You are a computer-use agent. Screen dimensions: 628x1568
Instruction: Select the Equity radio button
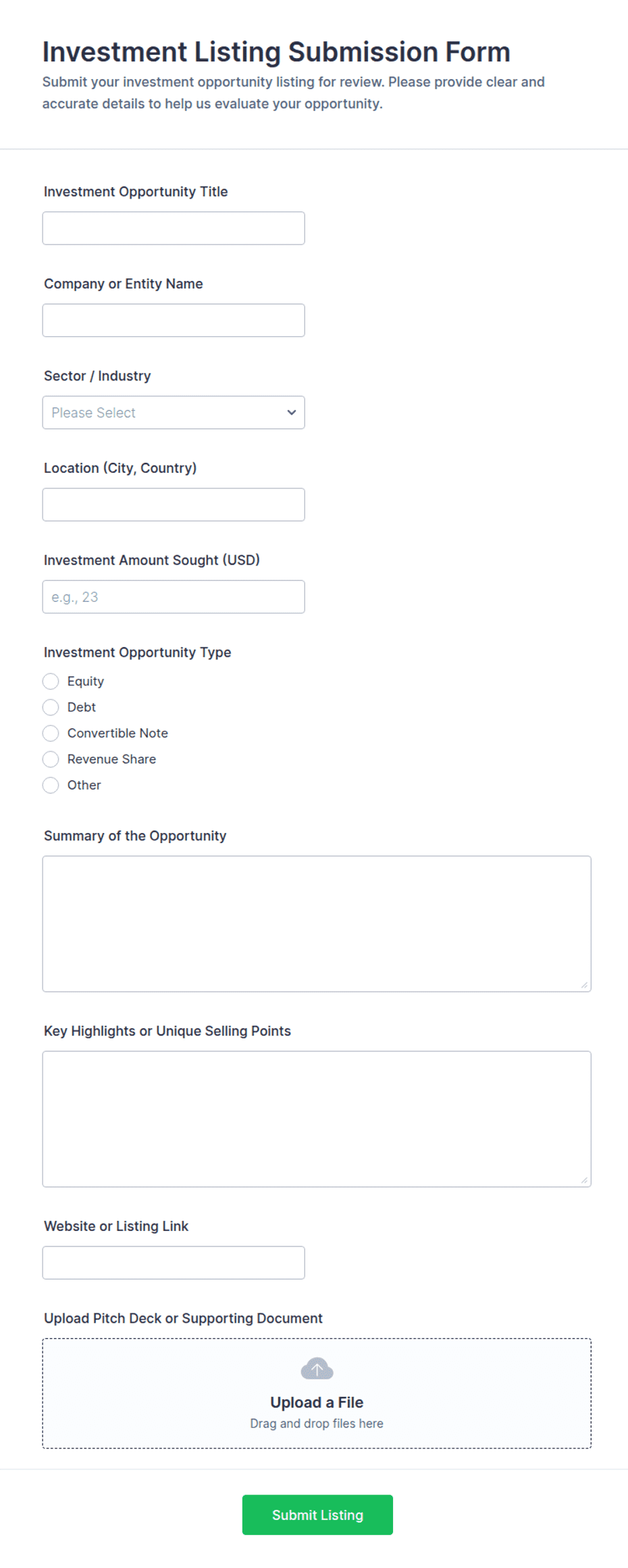pyautogui.click(x=51, y=681)
